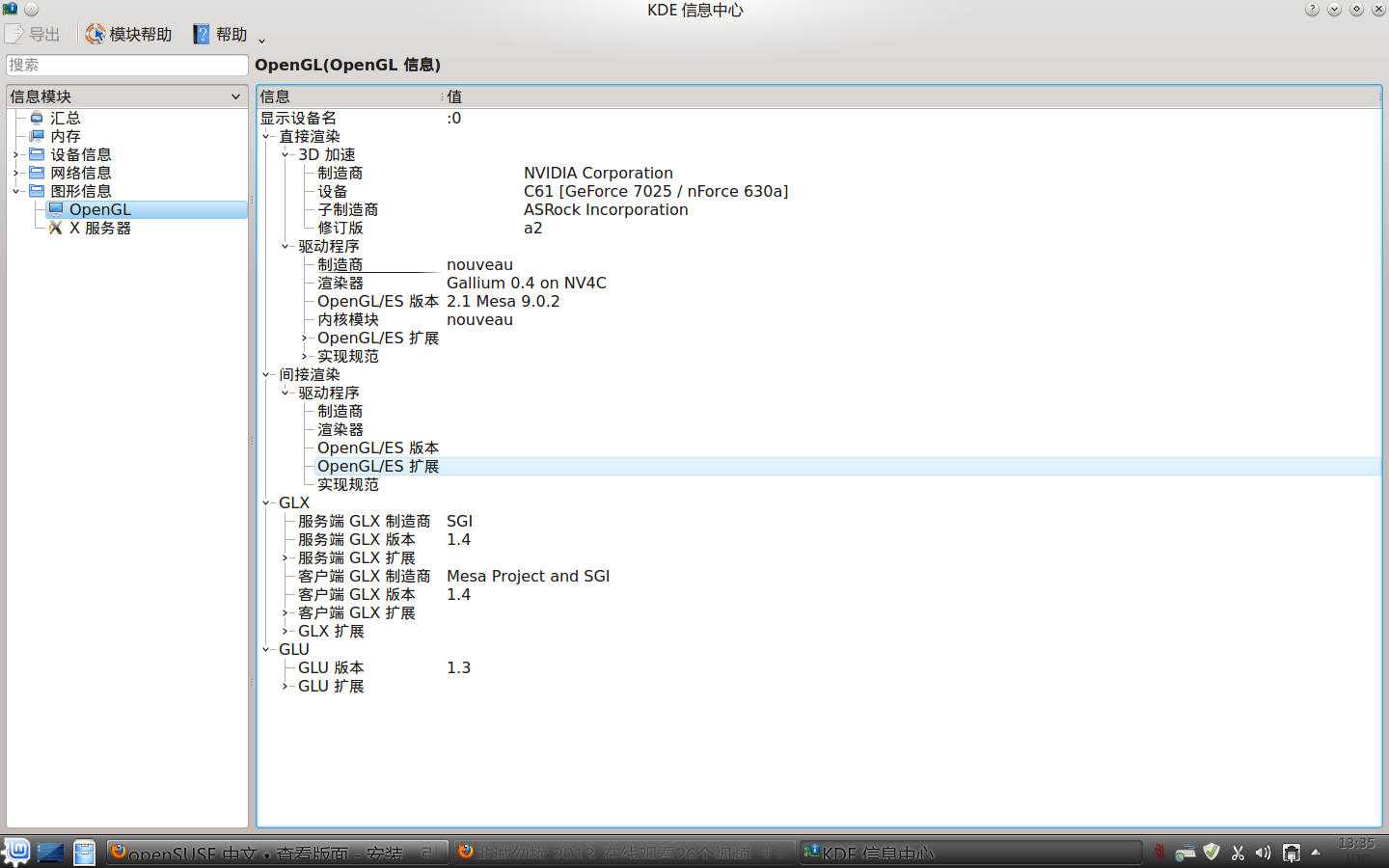1389x868 pixels.
Task: Collapse the GLU node
Action: point(266,649)
